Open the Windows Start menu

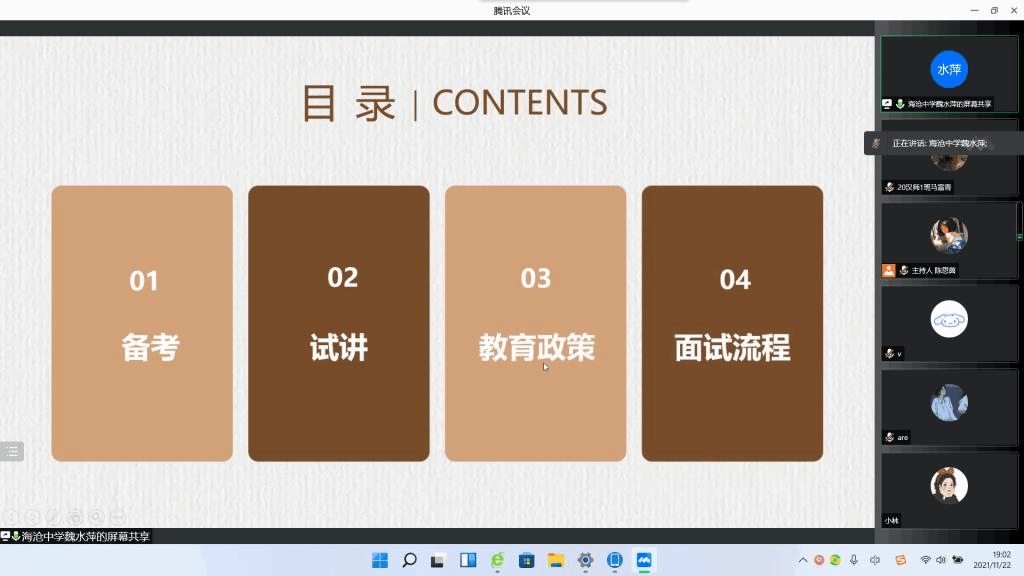380,560
